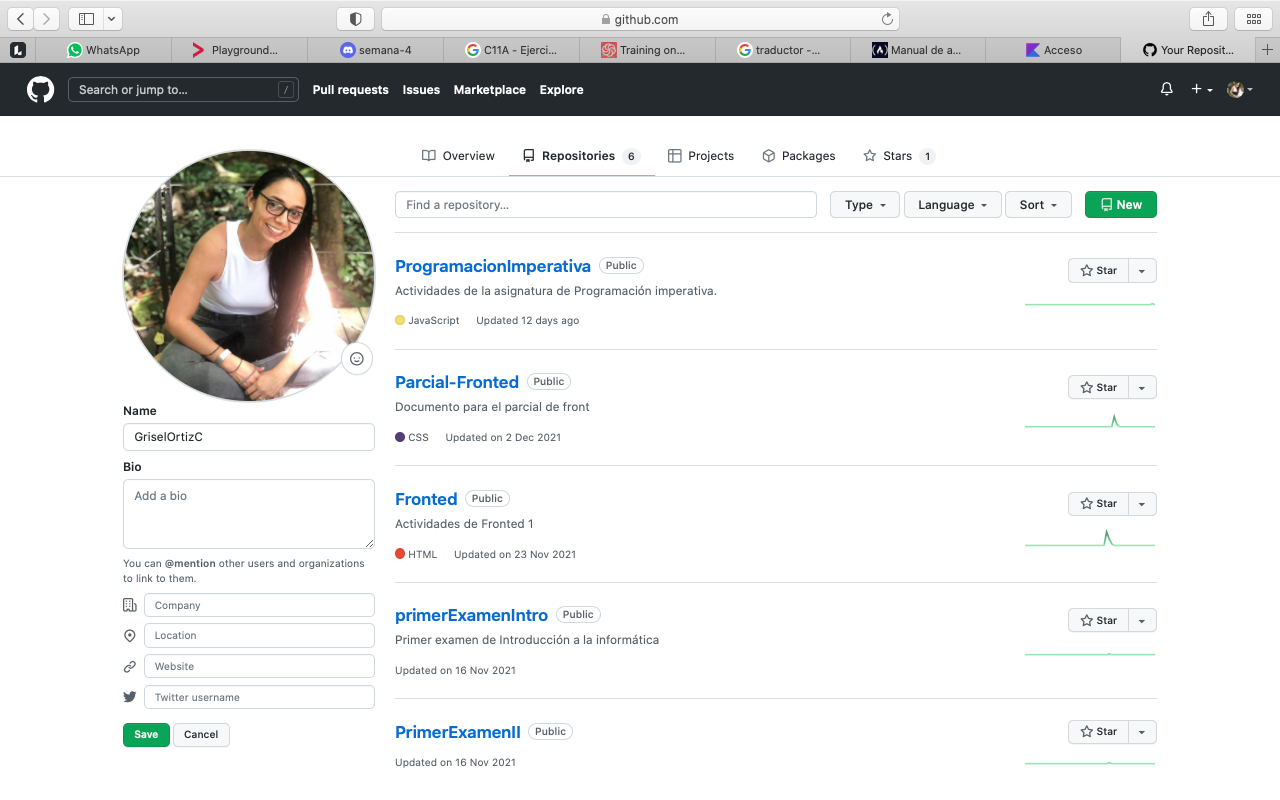This screenshot has height=800, width=1280.
Task: Switch to the Overview tab
Action: point(458,156)
